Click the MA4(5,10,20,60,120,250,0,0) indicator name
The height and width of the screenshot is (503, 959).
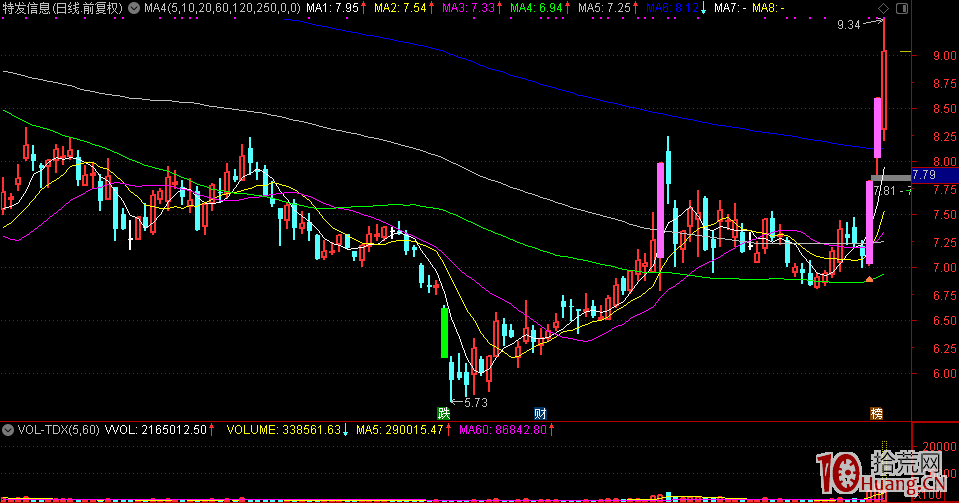point(223,8)
